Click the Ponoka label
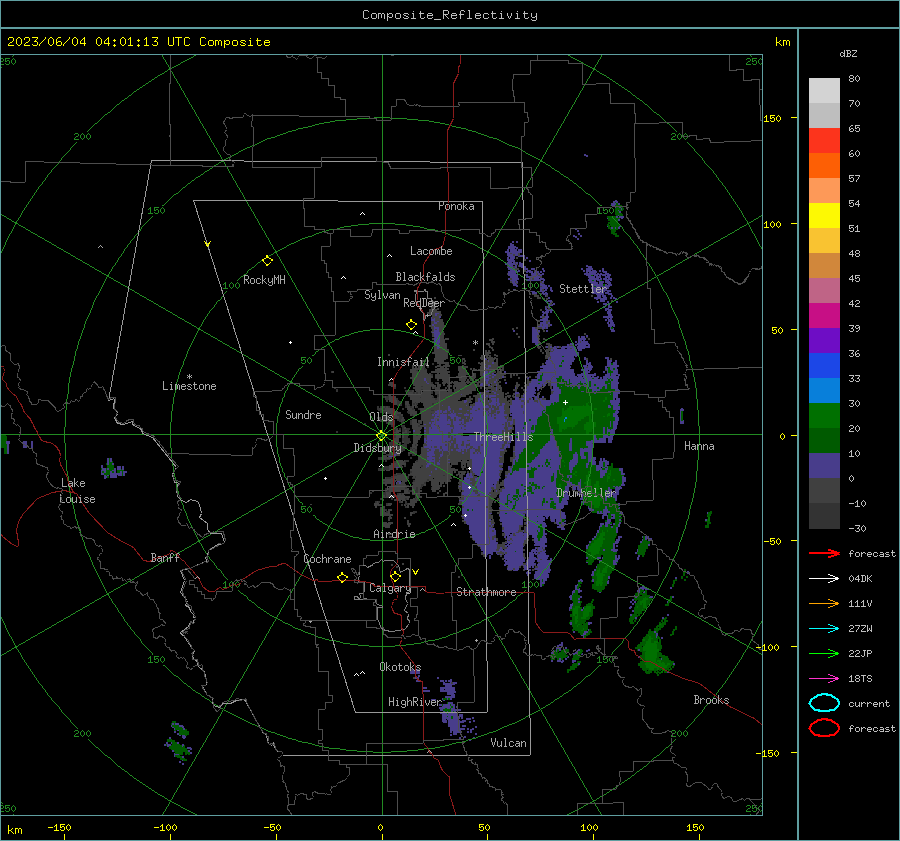 point(456,206)
